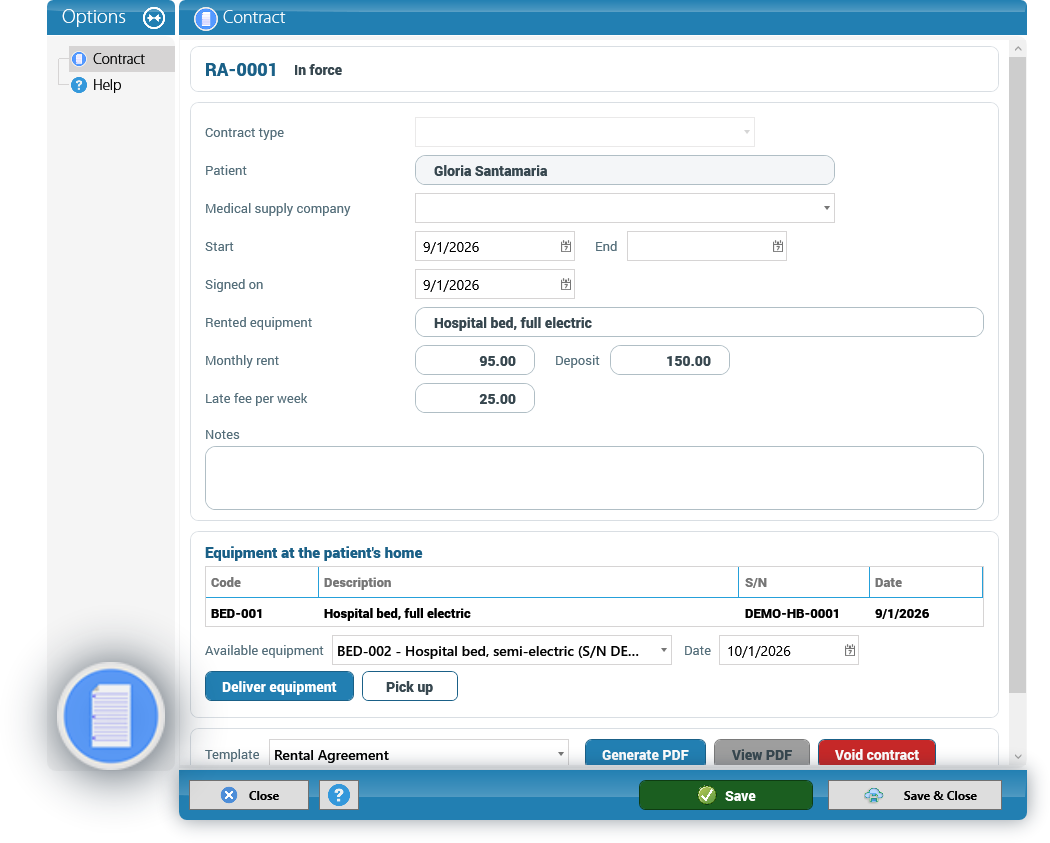Click the large document icon at bottom left
1050x843 pixels.
pos(111,716)
